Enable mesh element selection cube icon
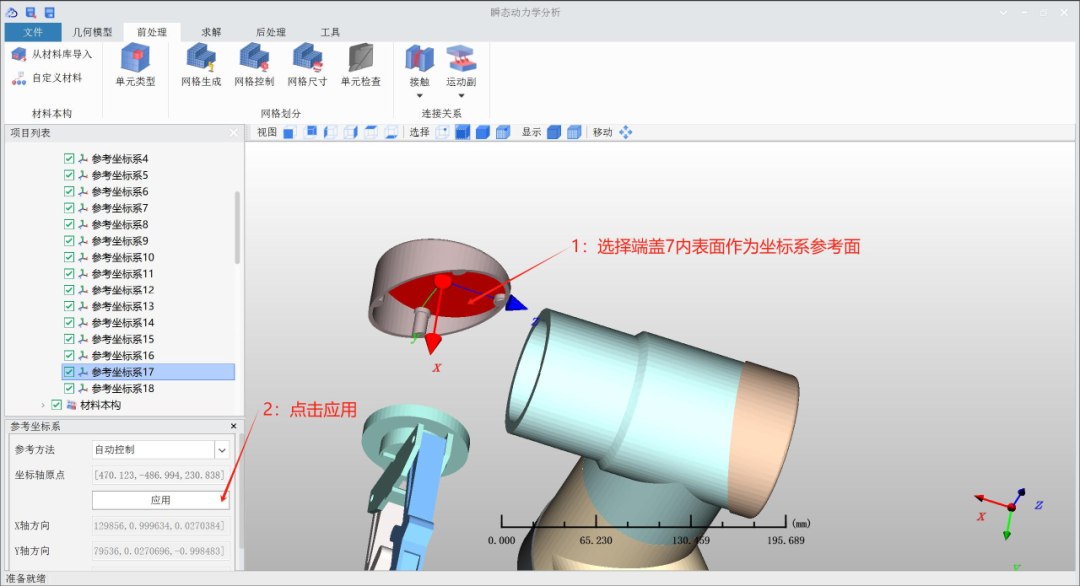The height and width of the screenshot is (586, 1080). (503, 132)
